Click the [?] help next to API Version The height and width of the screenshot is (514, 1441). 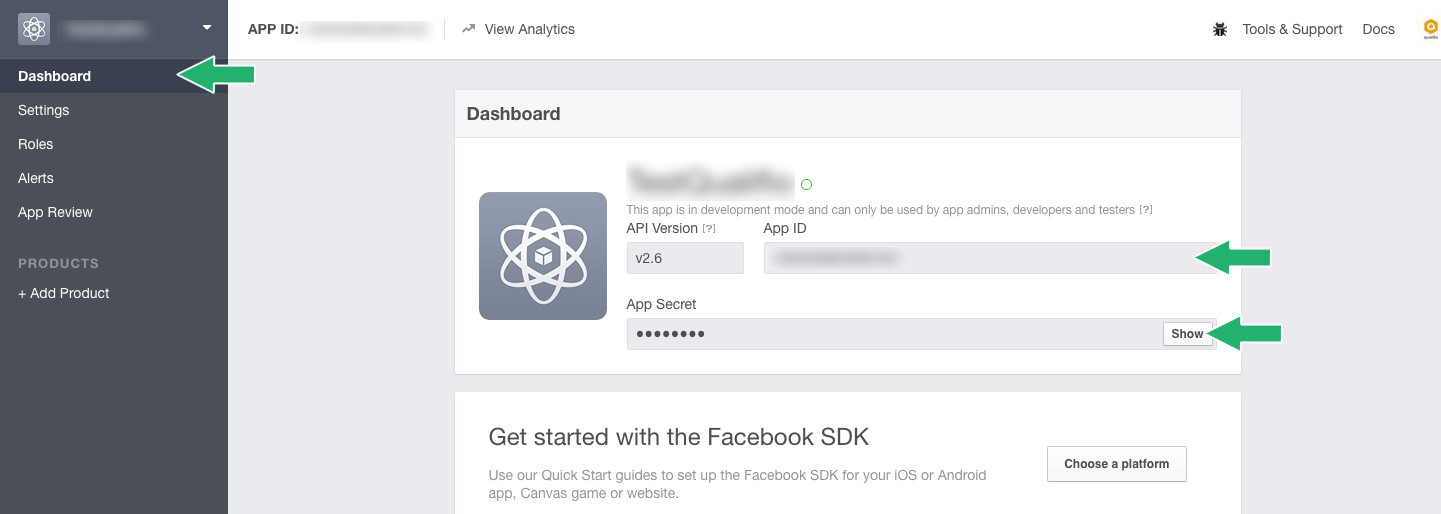pyautogui.click(x=709, y=229)
